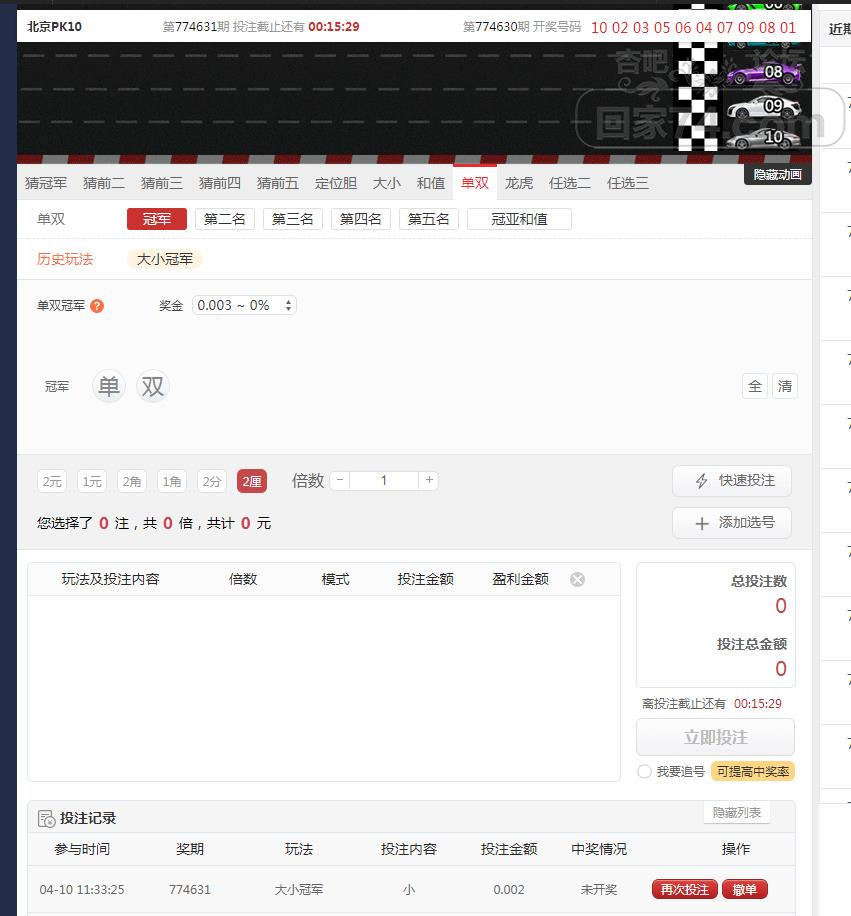The image size is (851, 916).
Task: Switch to the 猜前三 tab
Action: (162, 183)
